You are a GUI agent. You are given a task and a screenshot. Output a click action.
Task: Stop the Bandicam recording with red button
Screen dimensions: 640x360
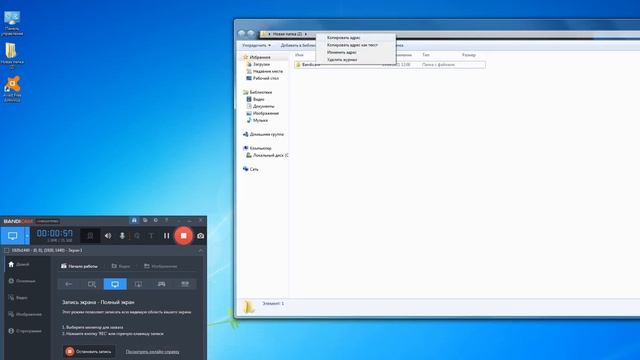tap(183, 236)
